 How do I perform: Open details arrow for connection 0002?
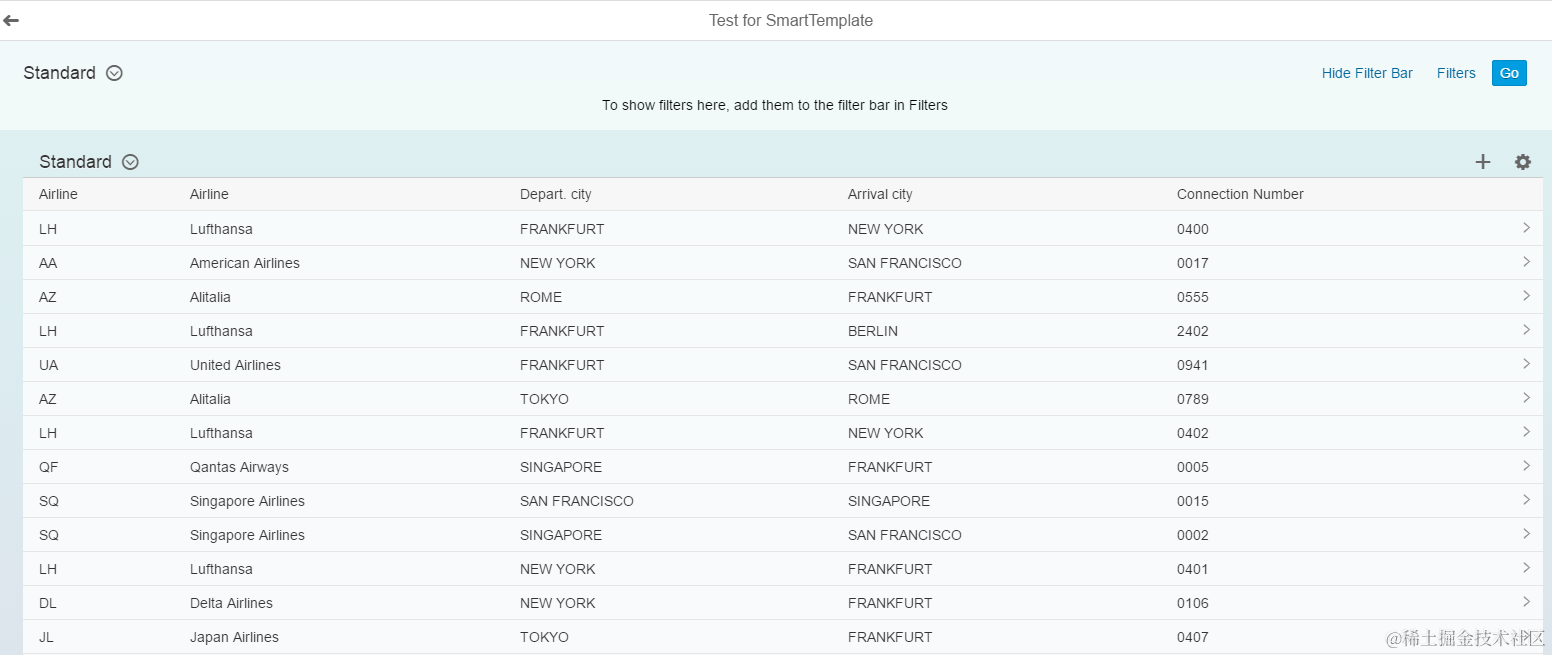(x=1526, y=534)
